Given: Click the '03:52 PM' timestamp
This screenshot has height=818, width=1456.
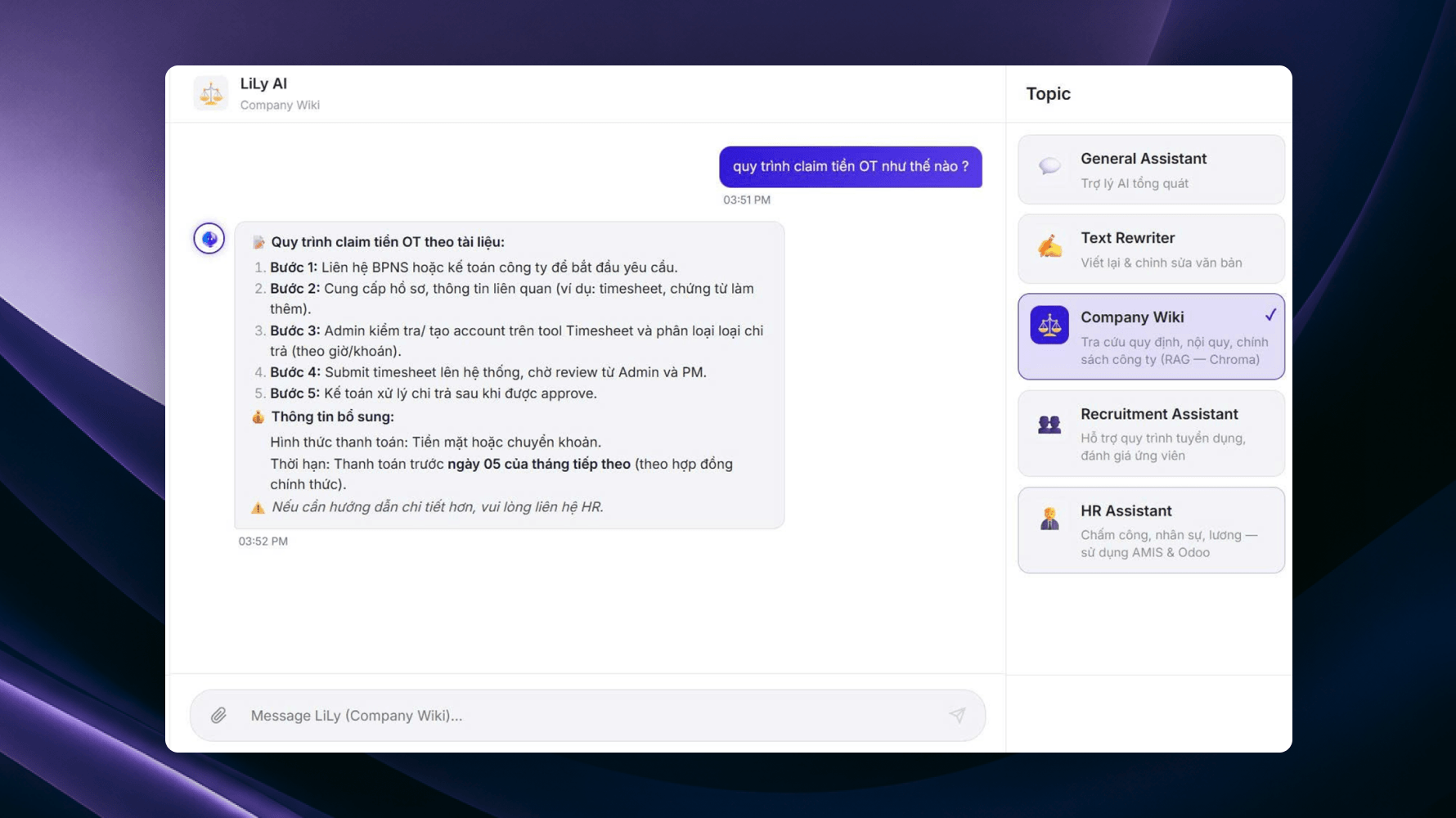Looking at the screenshot, I should [x=263, y=542].
